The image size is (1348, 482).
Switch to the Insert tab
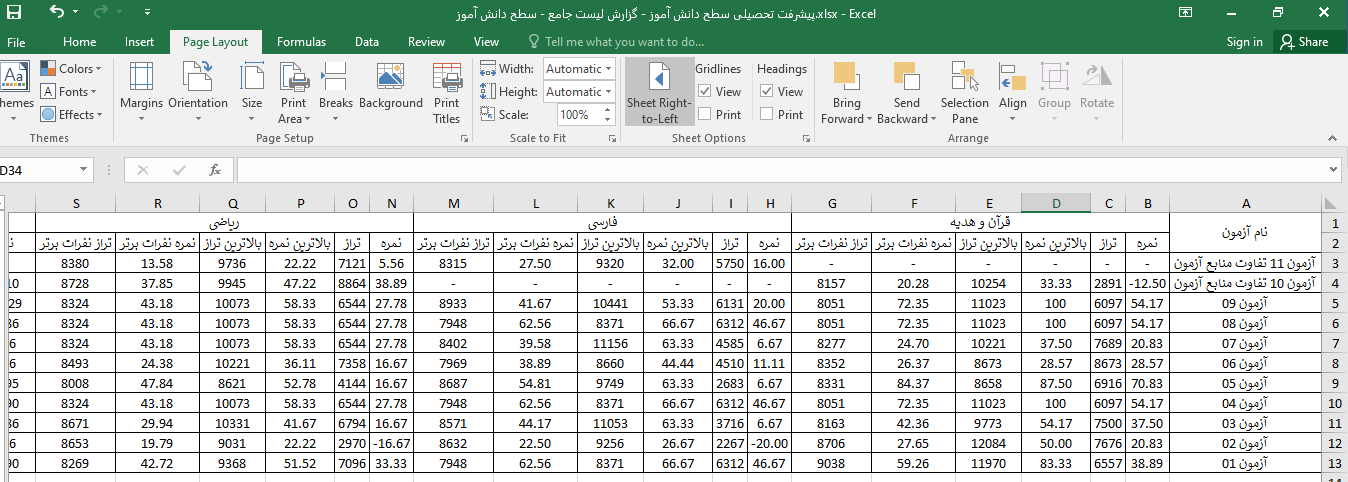click(x=139, y=42)
